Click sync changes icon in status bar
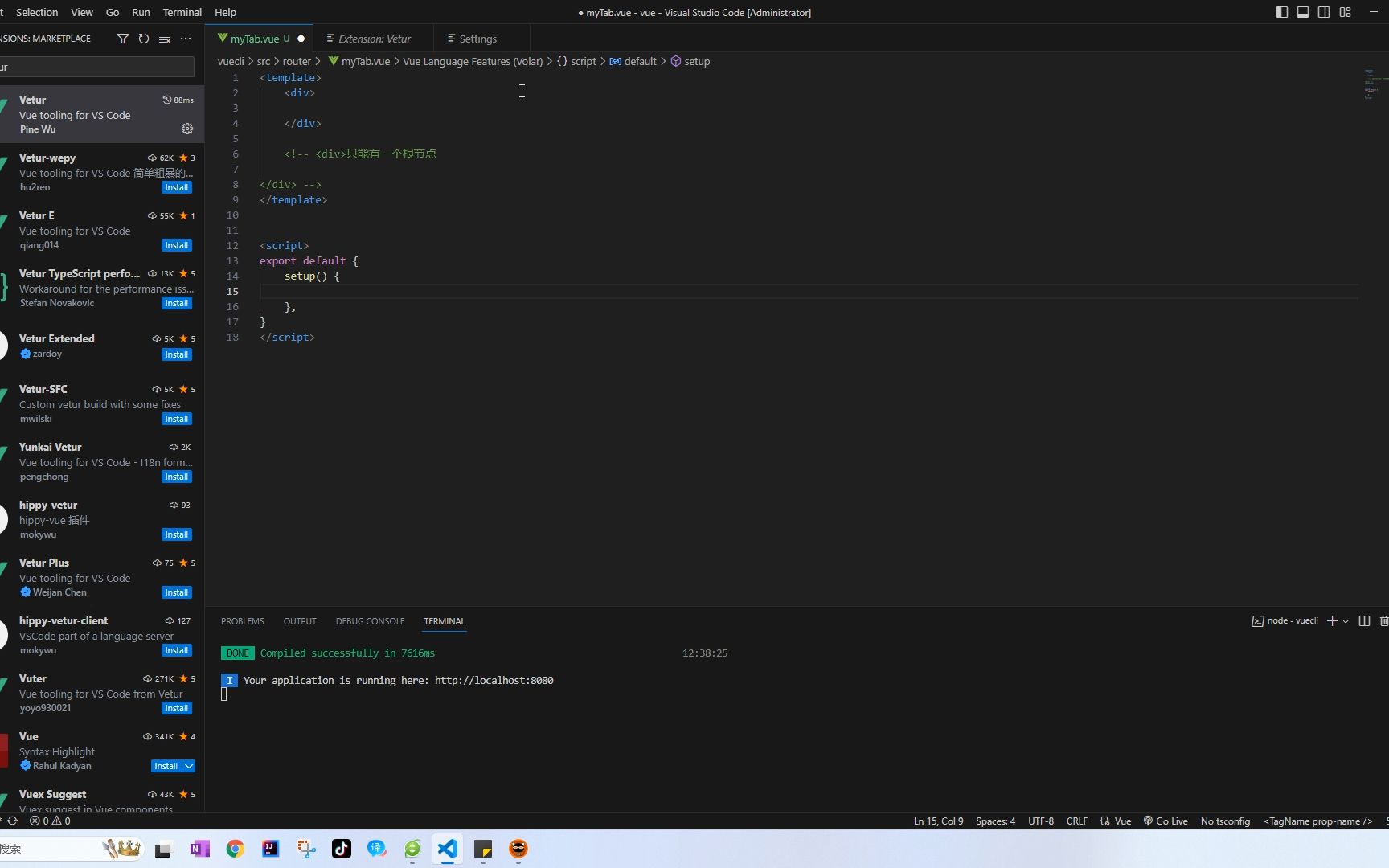This screenshot has height=868, width=1389. 12,821
